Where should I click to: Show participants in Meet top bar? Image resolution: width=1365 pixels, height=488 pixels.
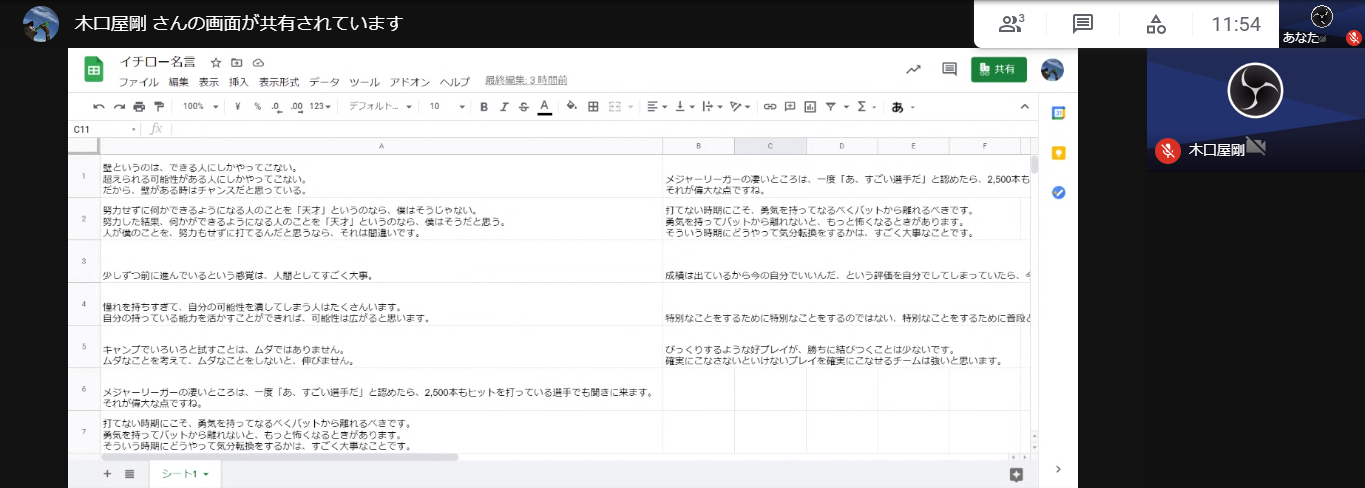(x=1012, y=23)
